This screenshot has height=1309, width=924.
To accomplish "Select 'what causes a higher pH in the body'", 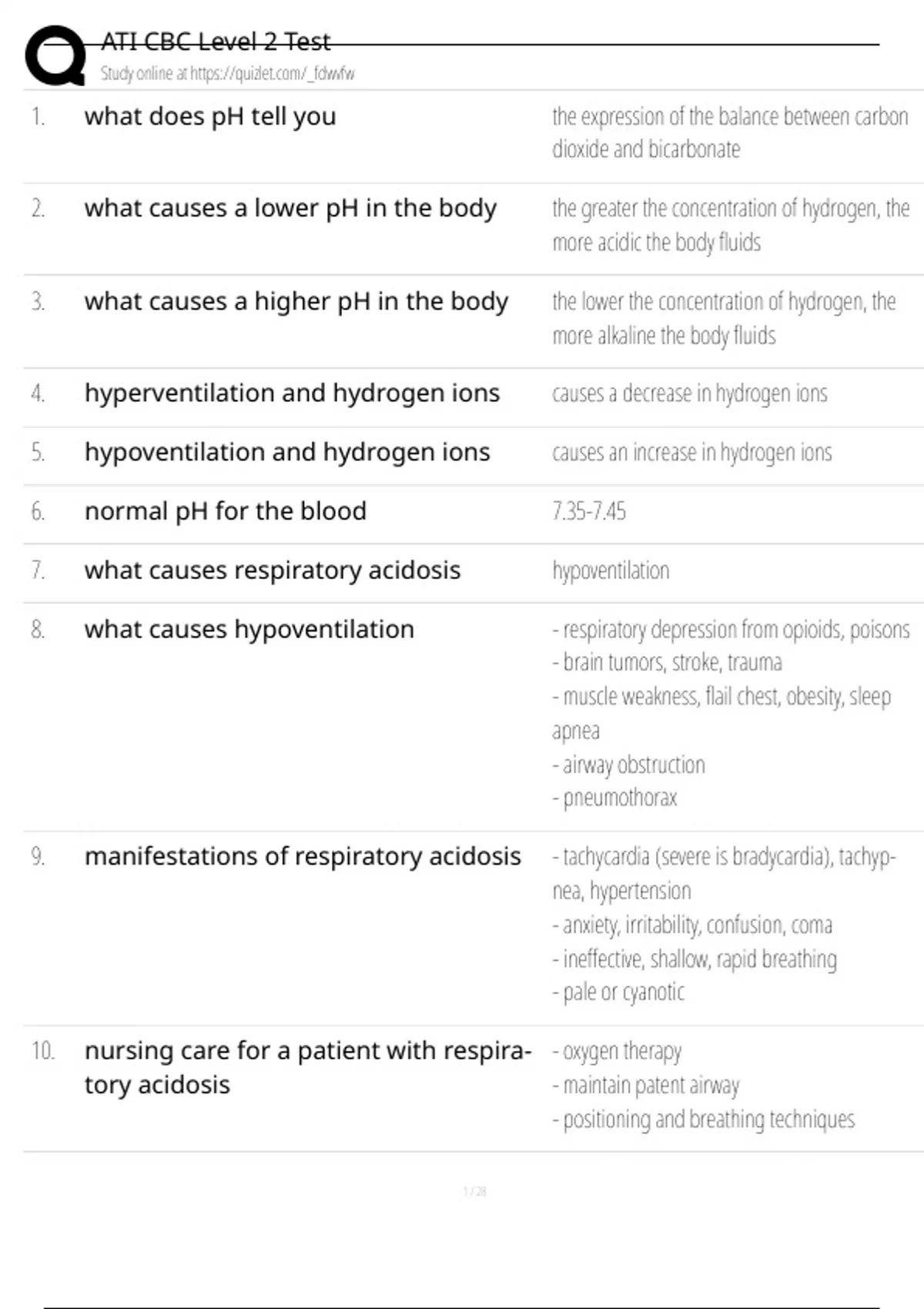I will [x=296, y=302].
